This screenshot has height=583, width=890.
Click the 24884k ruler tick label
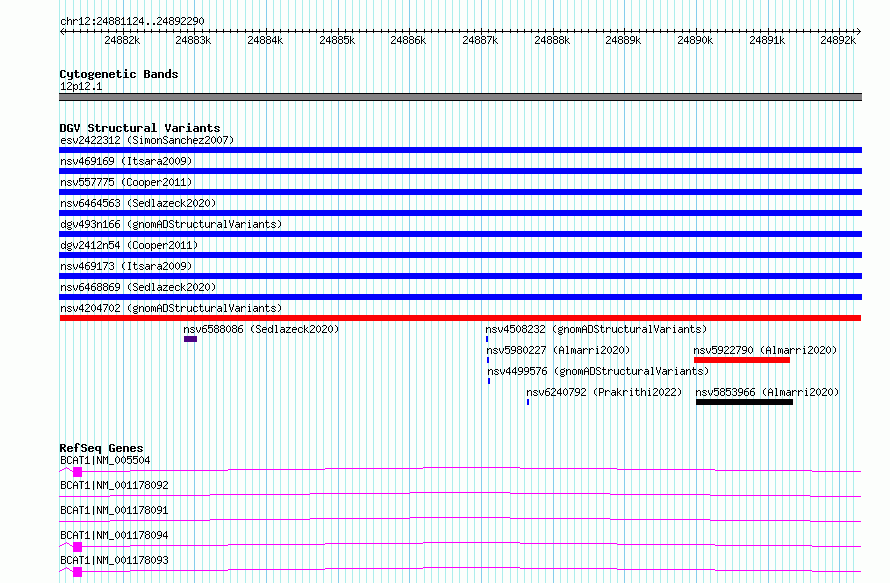(265, 40)
